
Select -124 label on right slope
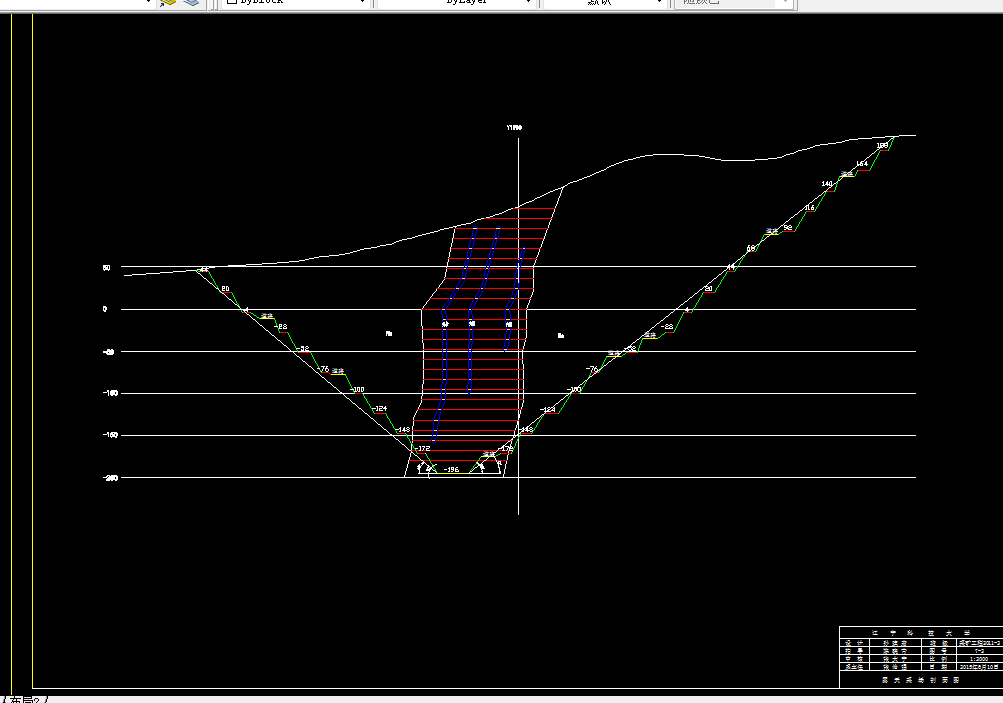[548, 409]
